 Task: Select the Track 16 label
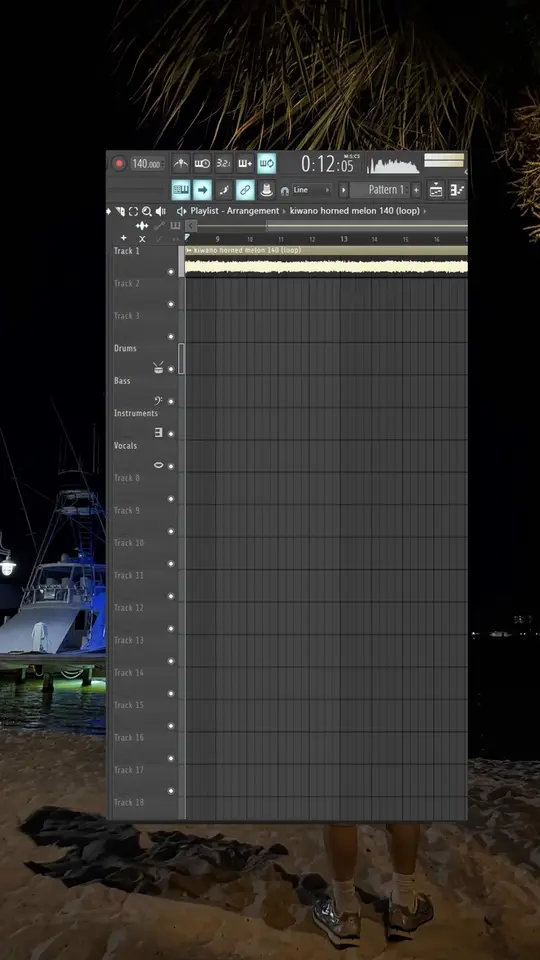[x=129, y=738]
